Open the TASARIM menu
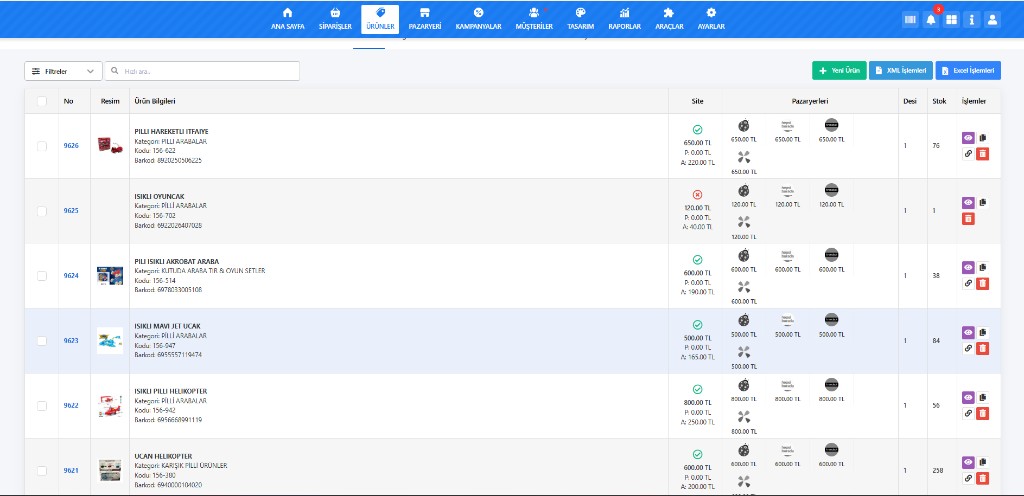Image resolution: width=1024 pixels, height=496 pixels. click(x=581, y=20)
